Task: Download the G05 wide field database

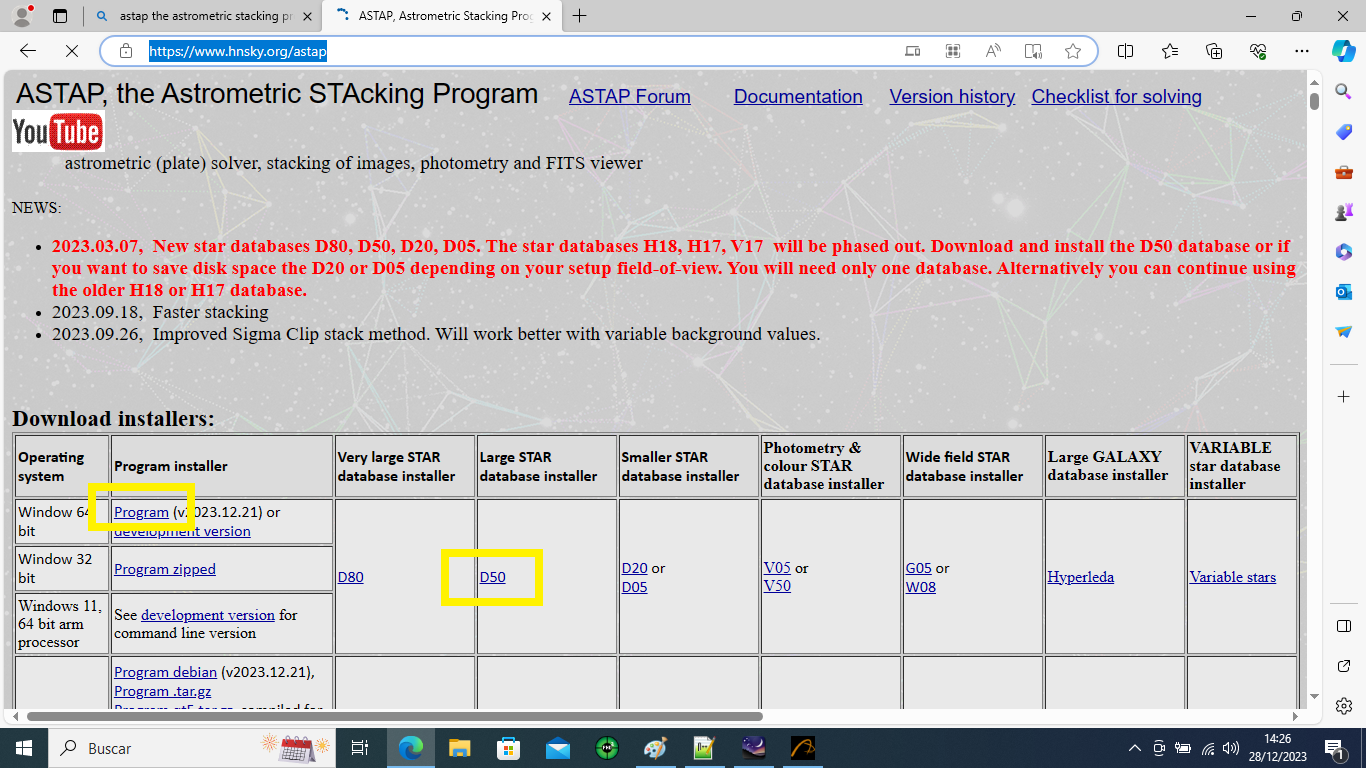Action: [919, 568]
